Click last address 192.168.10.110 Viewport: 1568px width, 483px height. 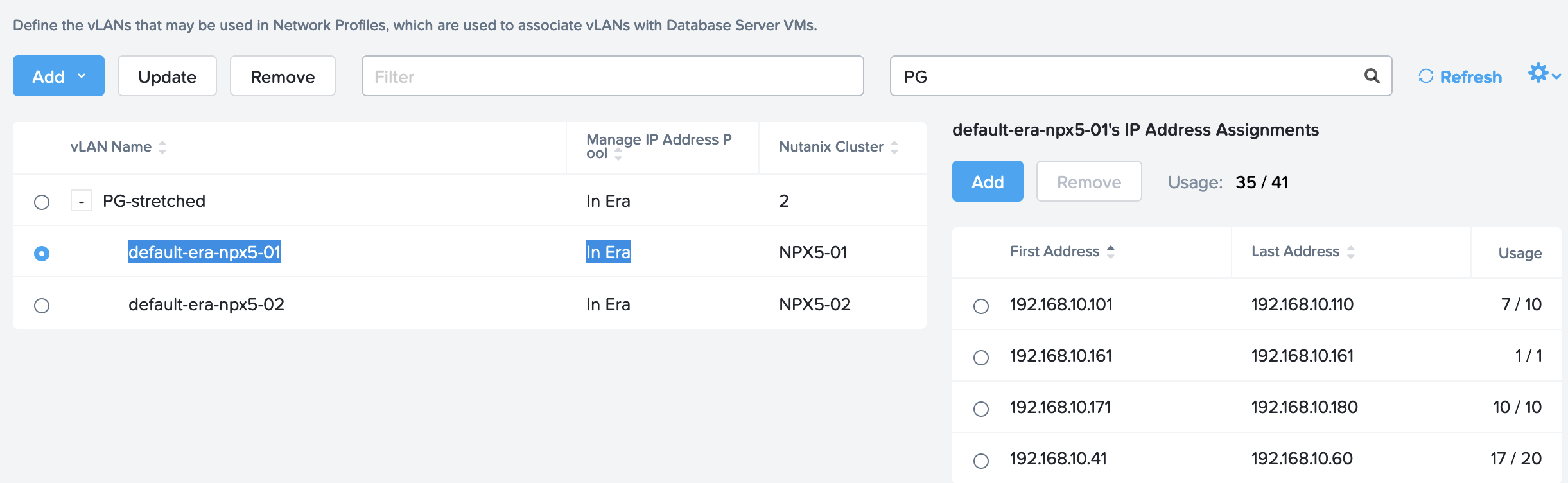point(1302,304)
